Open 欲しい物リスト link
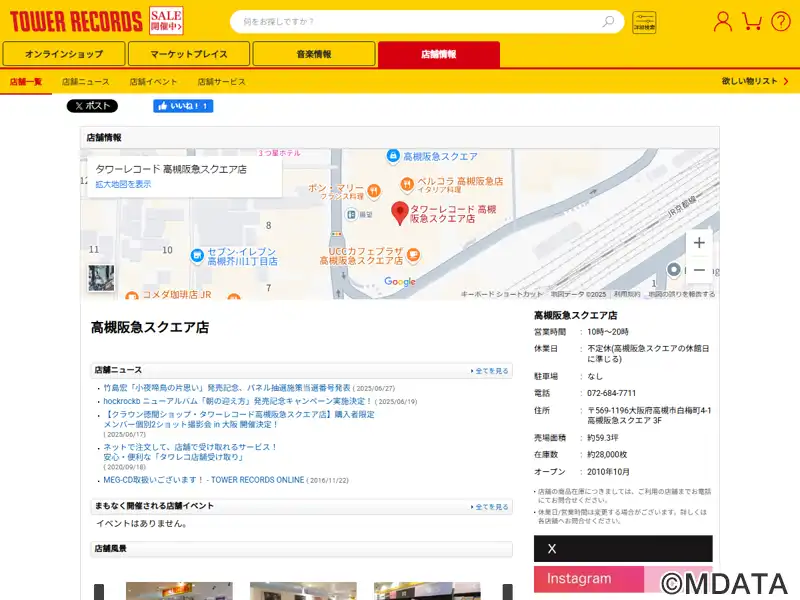This screenshot has width=800, height=600. coord(755,81)
